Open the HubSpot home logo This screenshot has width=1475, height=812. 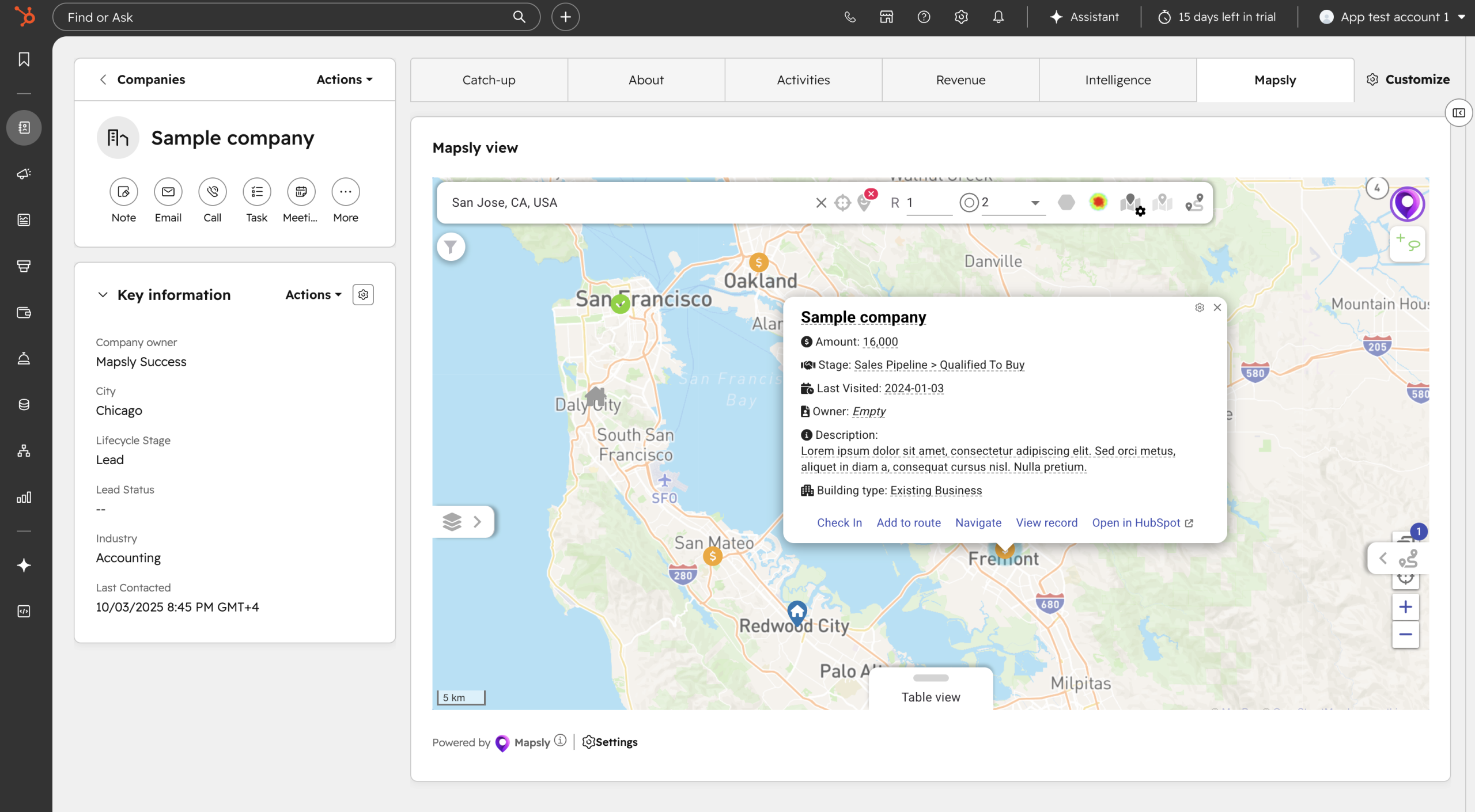pos(24,16)
